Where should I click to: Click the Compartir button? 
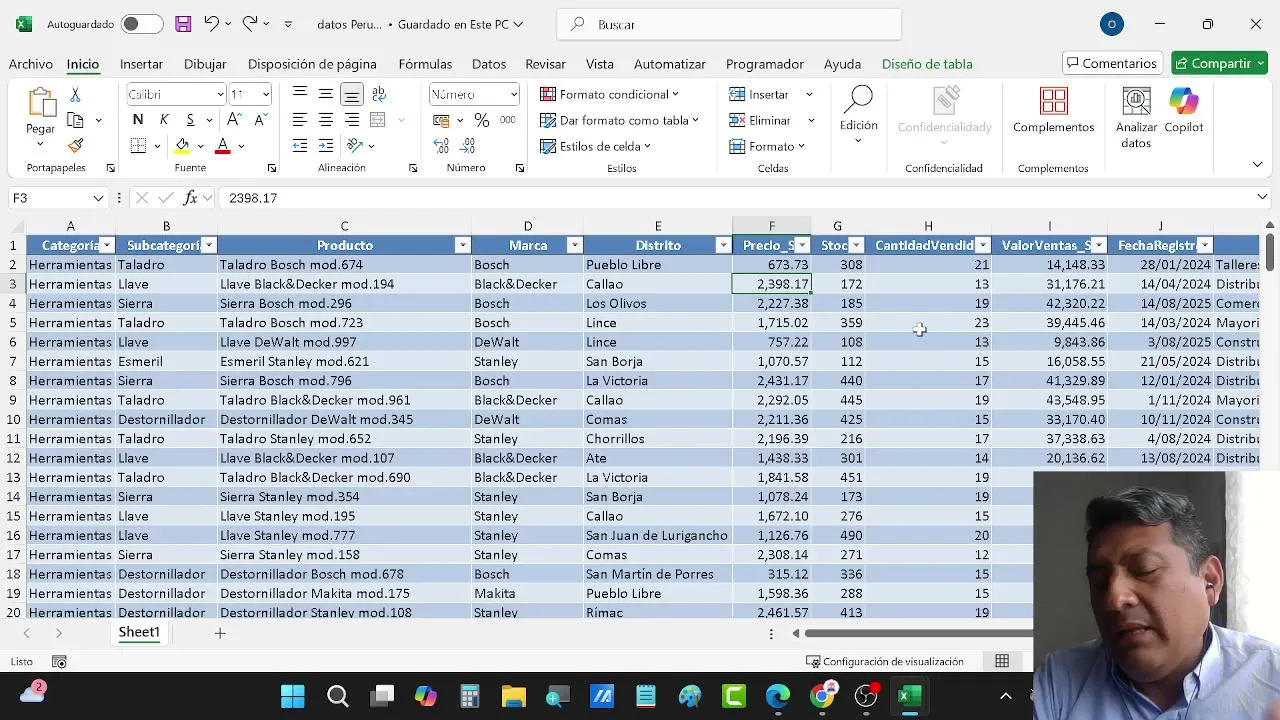(1219, 63)
